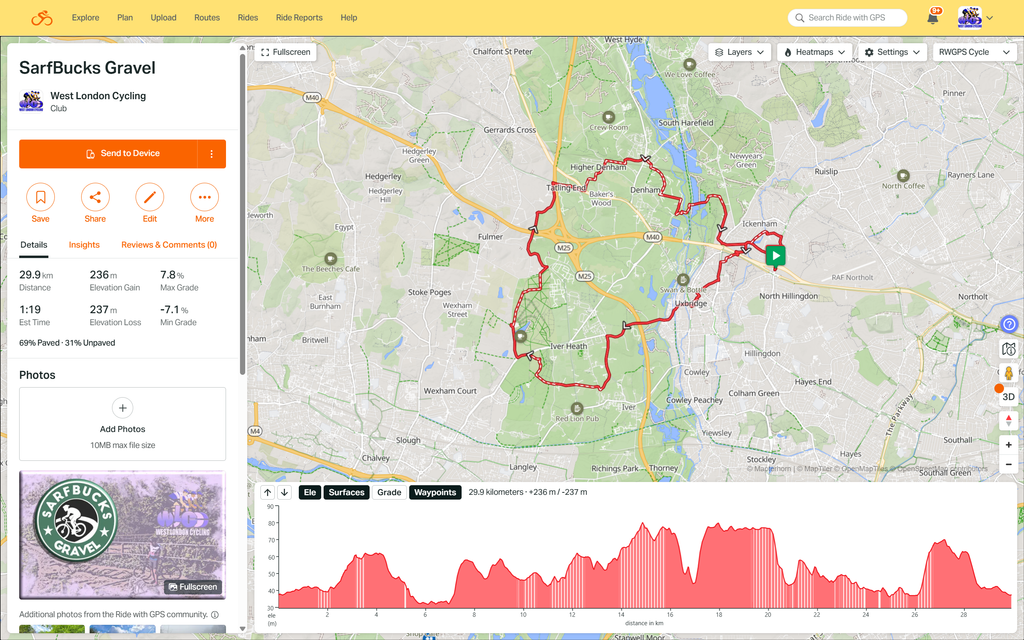The image size is (1024, 640).
Task: Open the More options icon
Action: pyautogui.click(x=204, y=197)
